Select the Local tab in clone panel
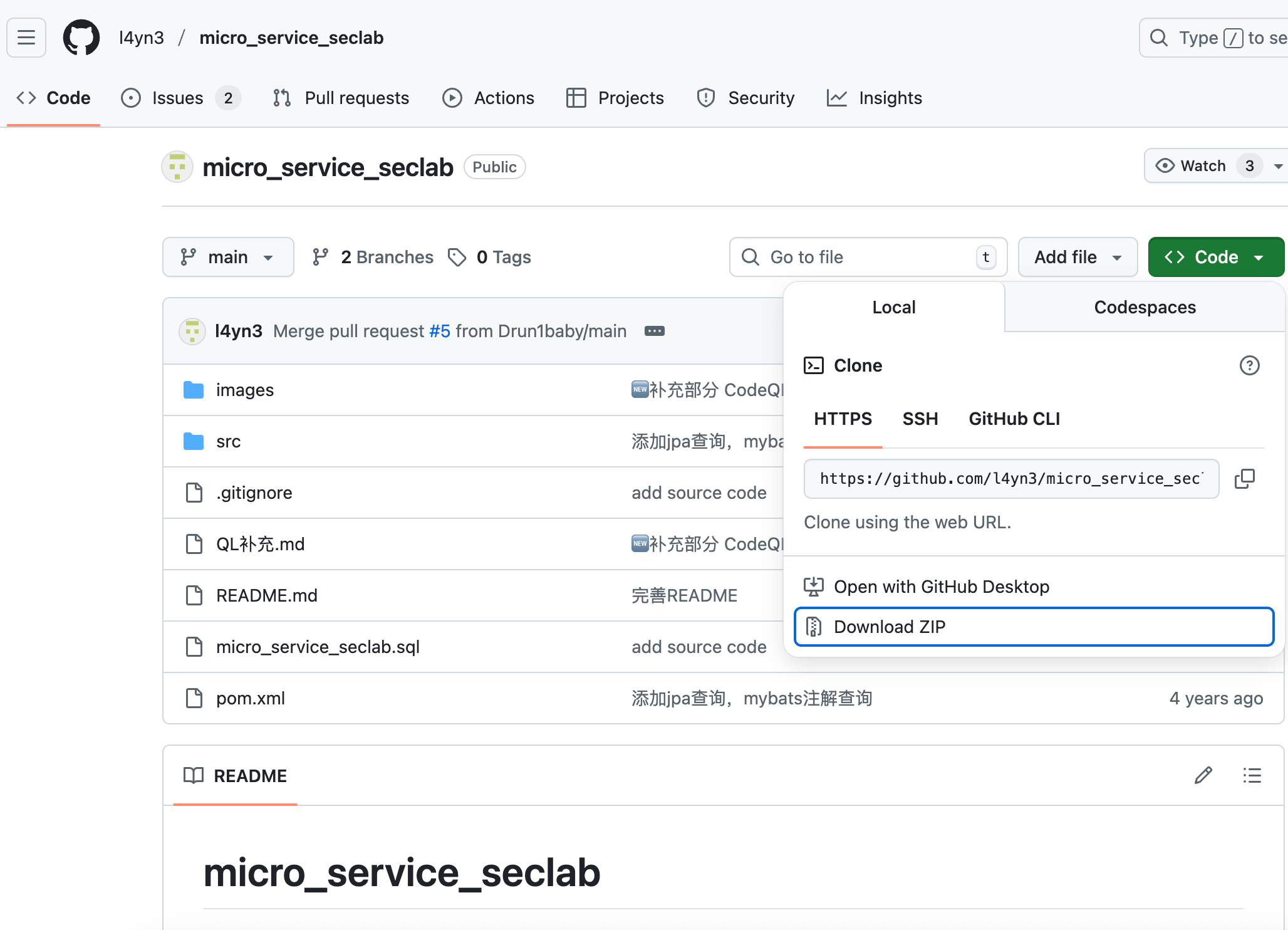Viewport: 1288px width, 930px height. (894, 307)
